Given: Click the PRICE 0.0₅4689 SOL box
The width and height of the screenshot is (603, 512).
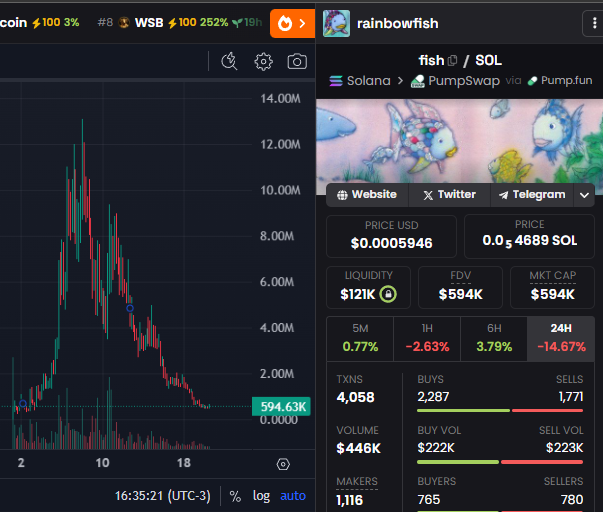Looking at the screenshot, I should [x=529, y=236].
